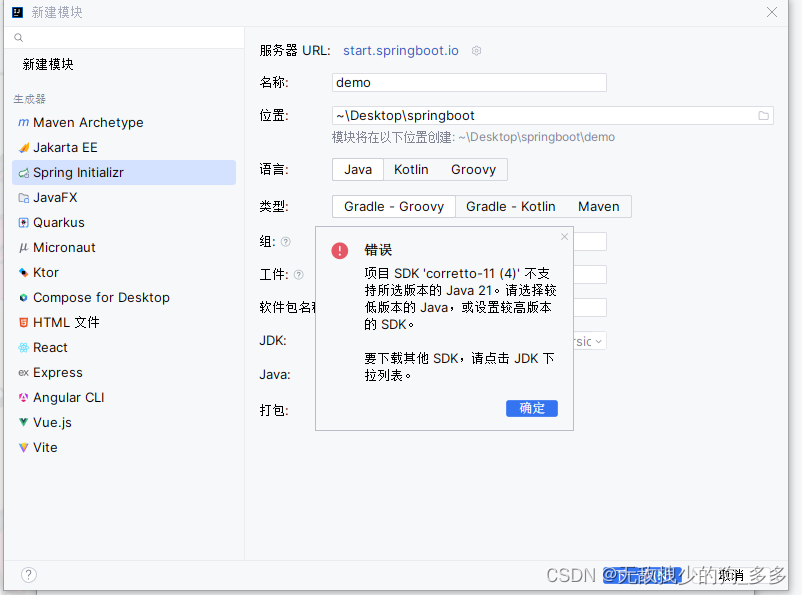The width and height of the screenshot is (802, 595).
Task: Browse location with folder icon
Action: pos(764,116)
